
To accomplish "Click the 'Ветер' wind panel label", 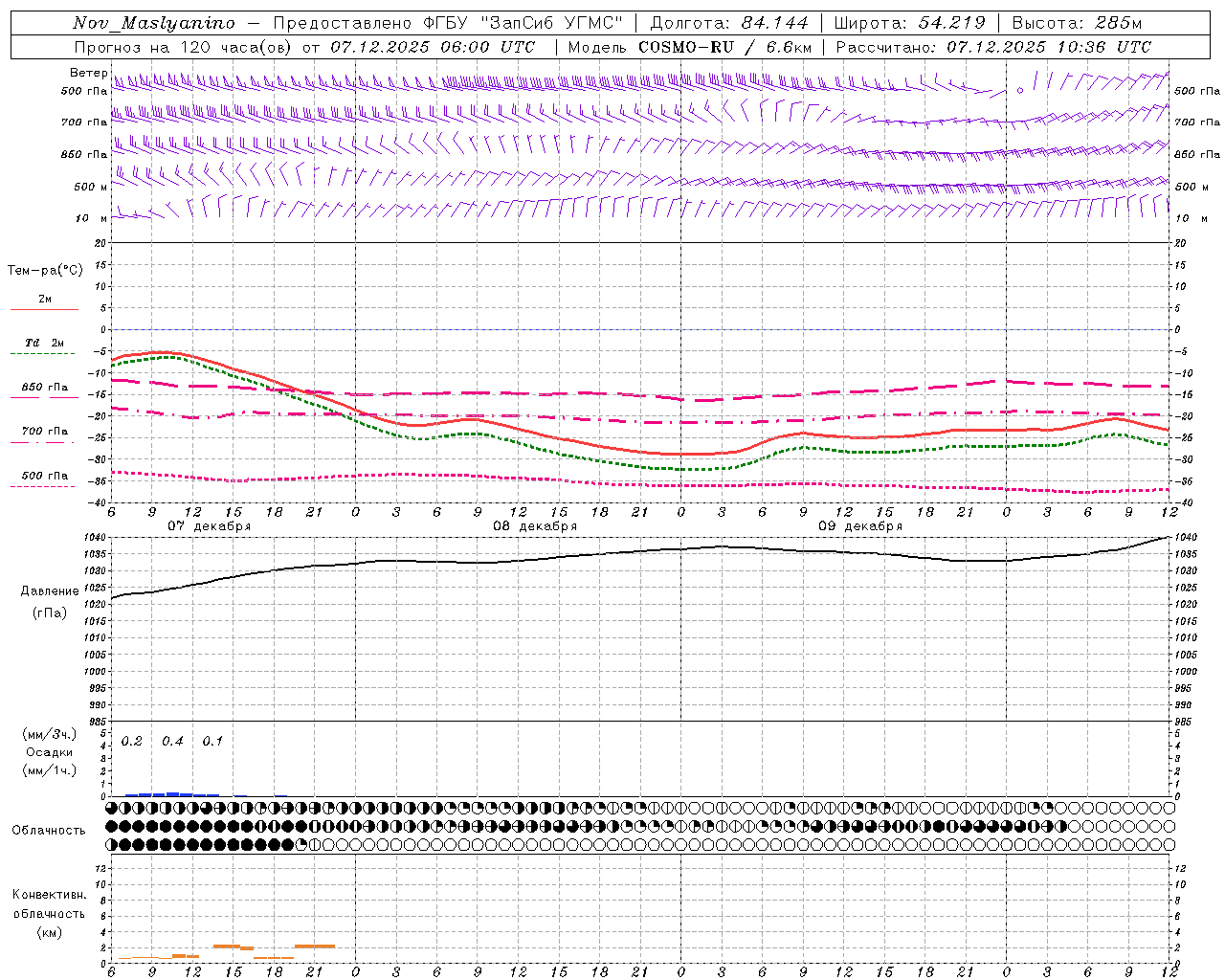I will 88,73.
